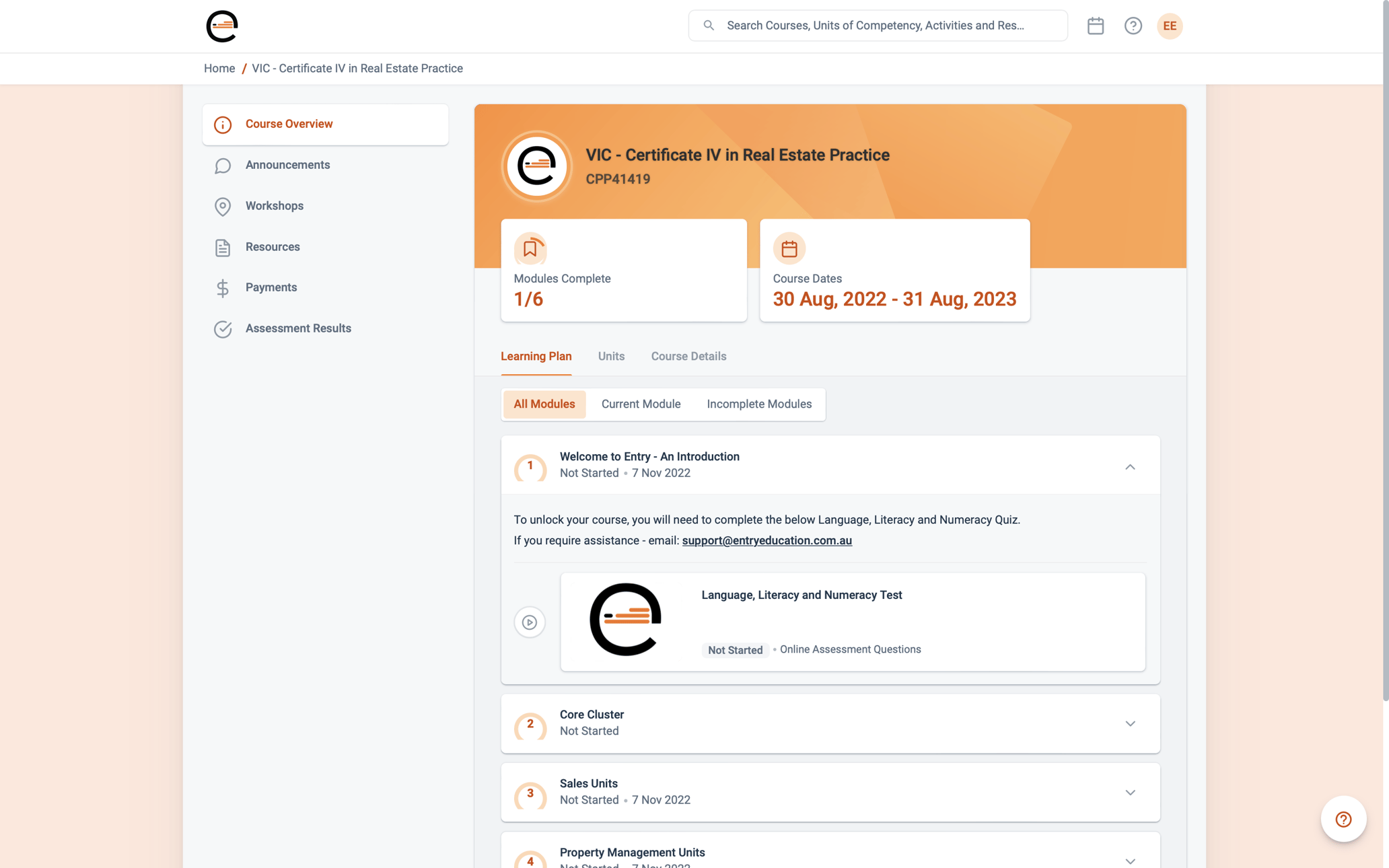
Task: Filter by Current Module
Action: point(641,404)
